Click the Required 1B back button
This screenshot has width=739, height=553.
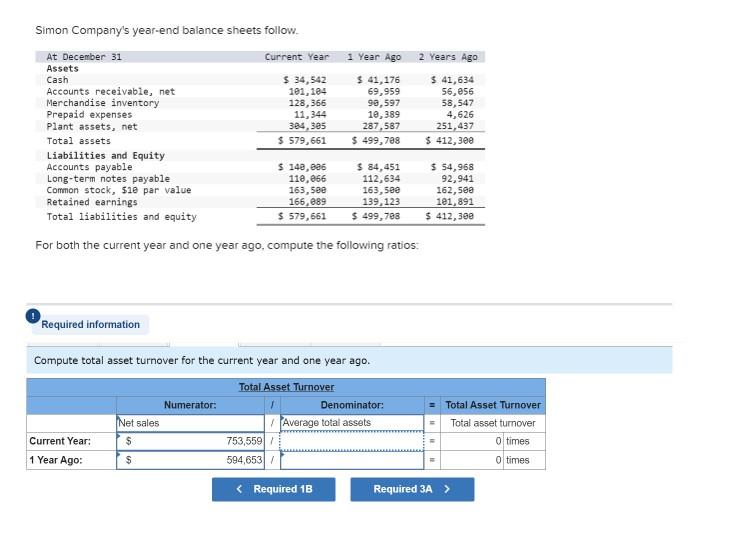coord(273,489)
